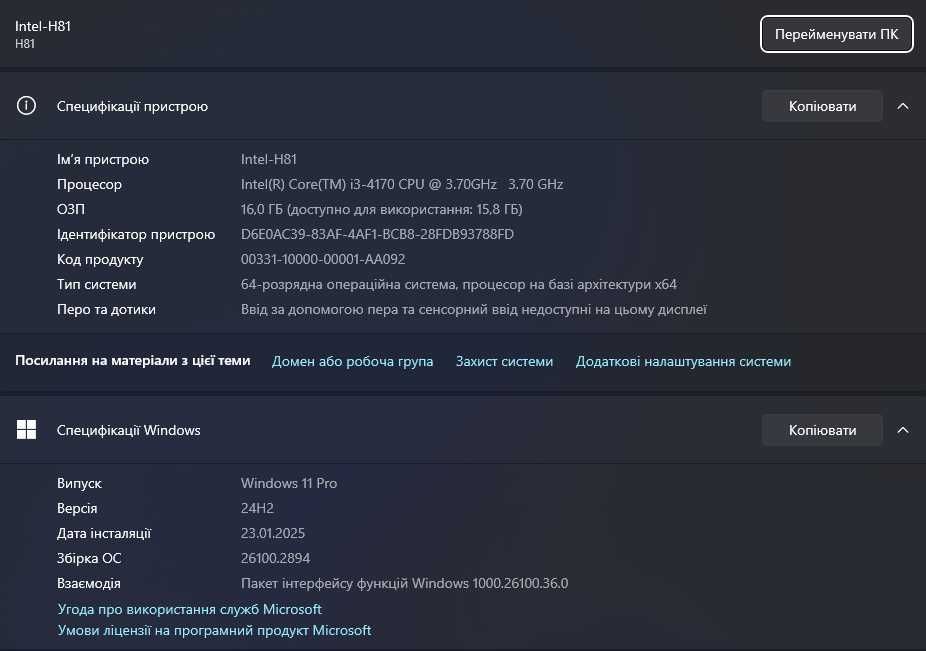Copy device specifications with Копіювати button
926x651 pixels.
pos(822,106)
